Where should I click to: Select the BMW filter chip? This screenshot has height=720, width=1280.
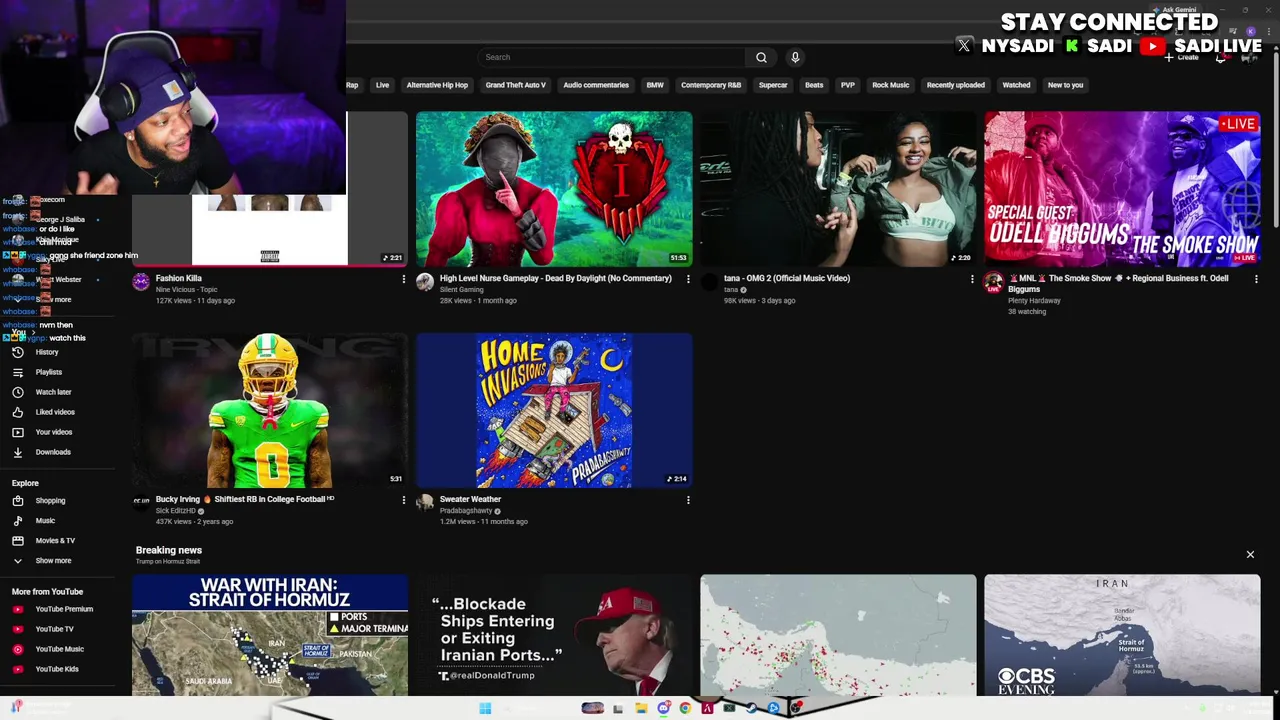click(x=655, y=85)
